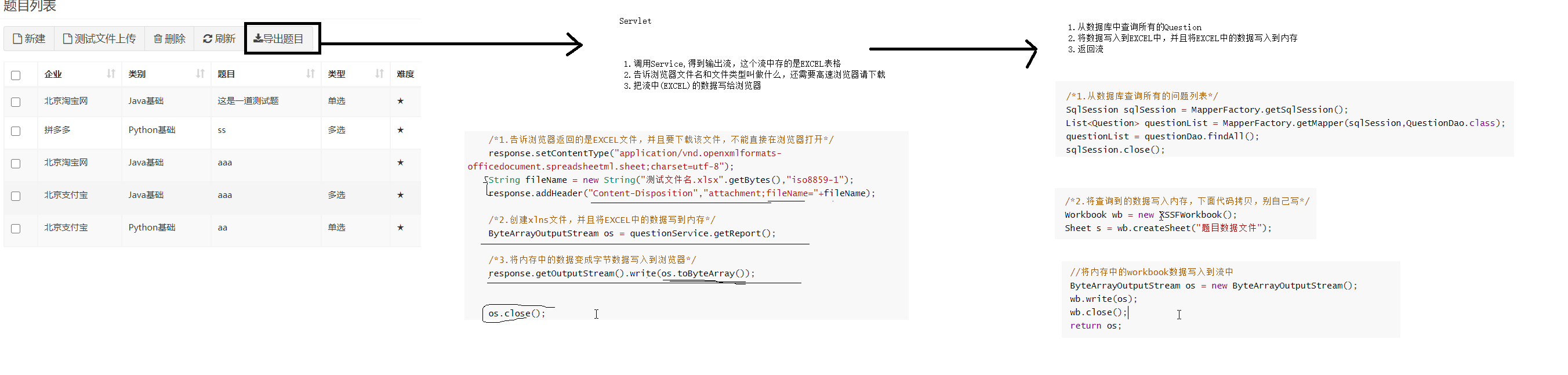Toggle the select-all checkbox in the table header
Screen dimensions: 1568x375
pyautogui.click(x=16, y=75)
